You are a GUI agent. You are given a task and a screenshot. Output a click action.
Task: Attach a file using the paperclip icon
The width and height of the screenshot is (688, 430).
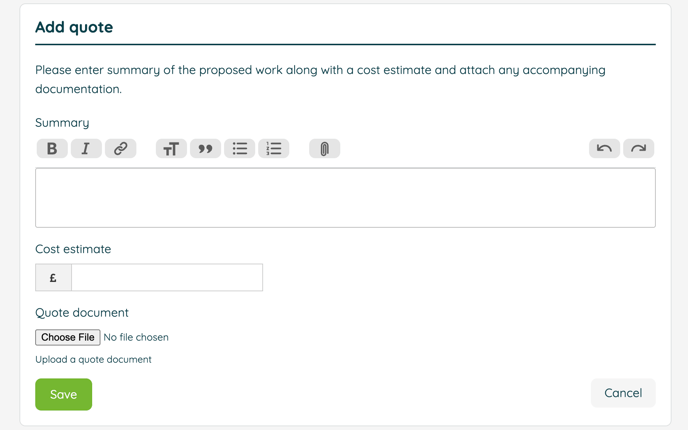pyautogui.click(x=325, y=149)
